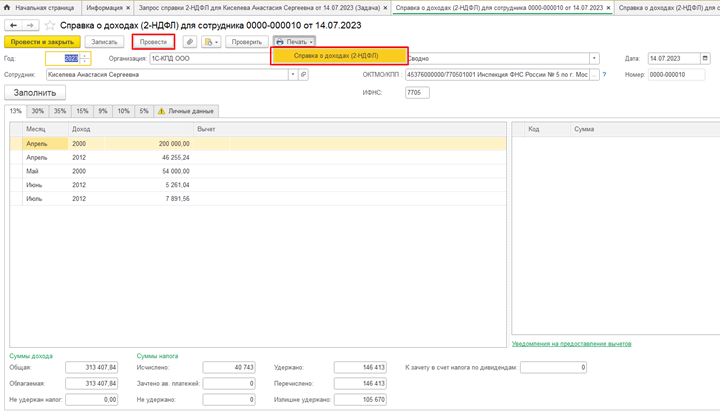Expand the Сводно dropdown arrow
The image size is (720, 415).
point(594,58)
